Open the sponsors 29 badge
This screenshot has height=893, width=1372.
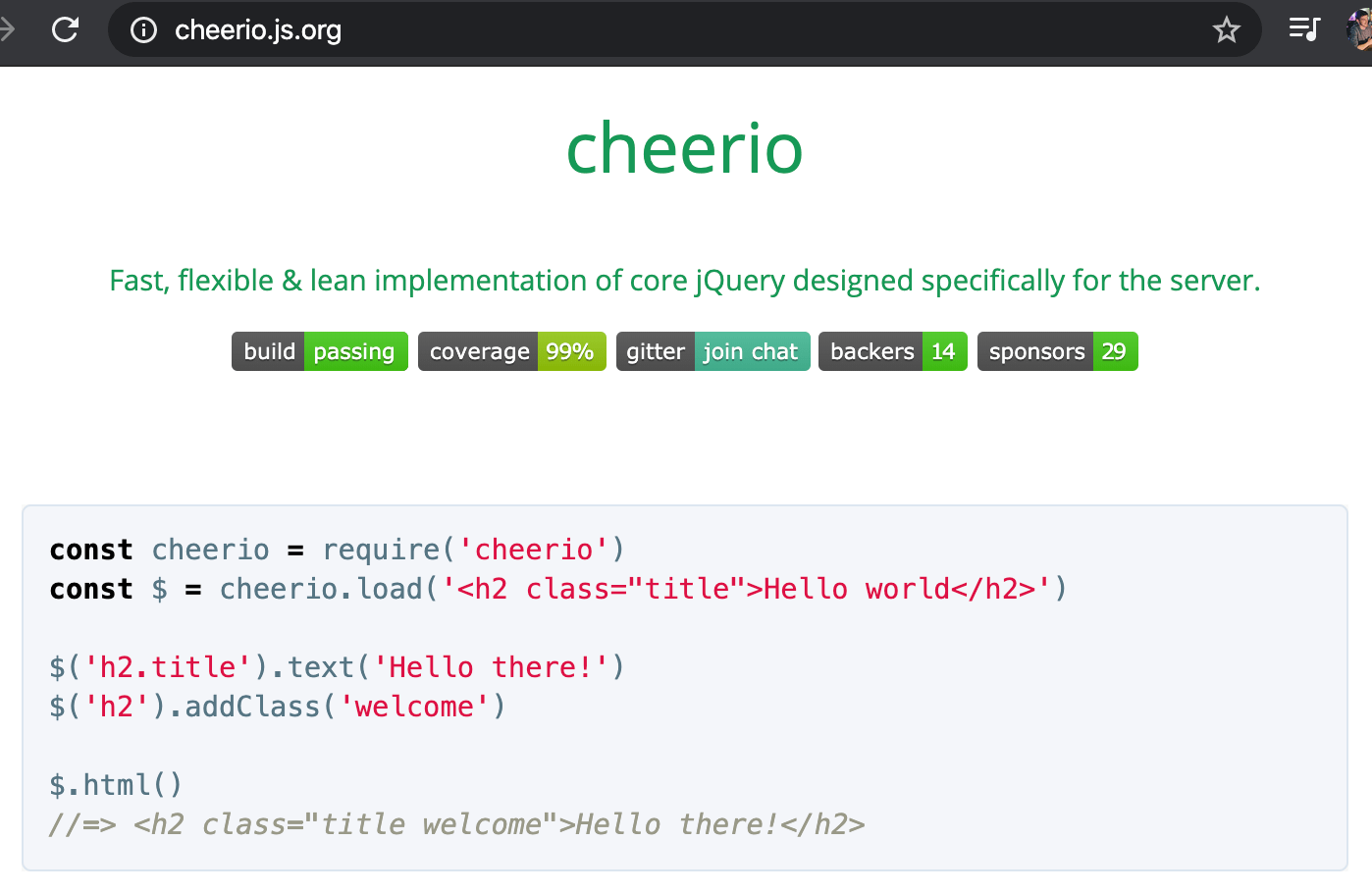(1058, 351)
